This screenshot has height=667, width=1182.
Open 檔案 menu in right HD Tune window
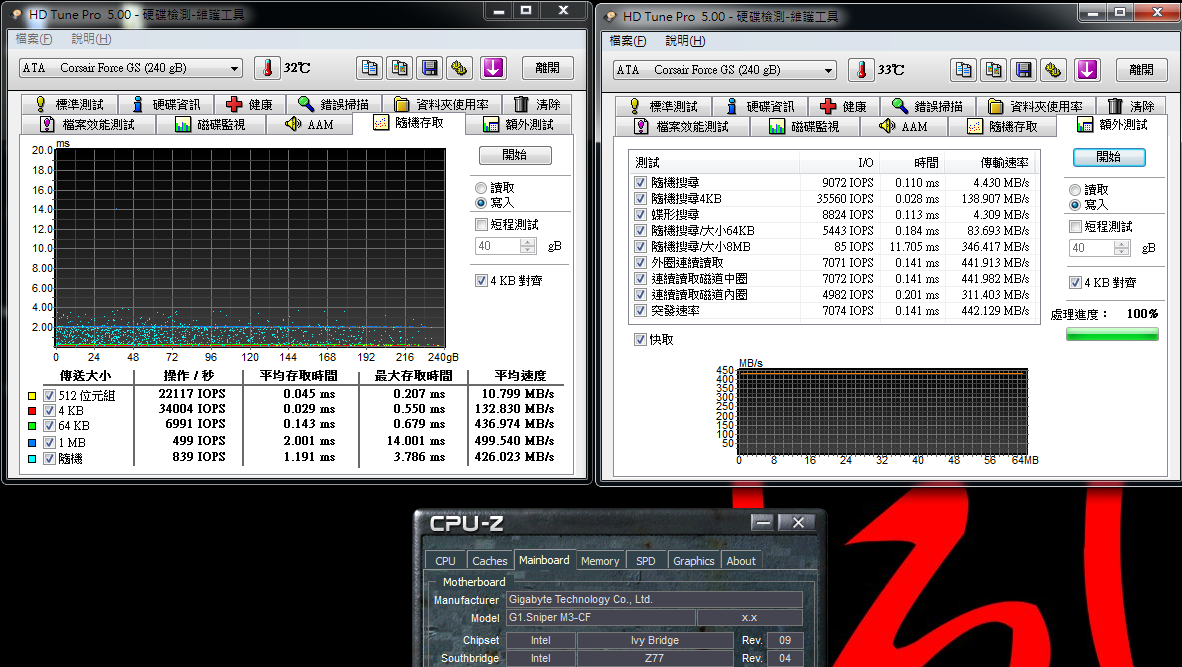tap(628, 41)
